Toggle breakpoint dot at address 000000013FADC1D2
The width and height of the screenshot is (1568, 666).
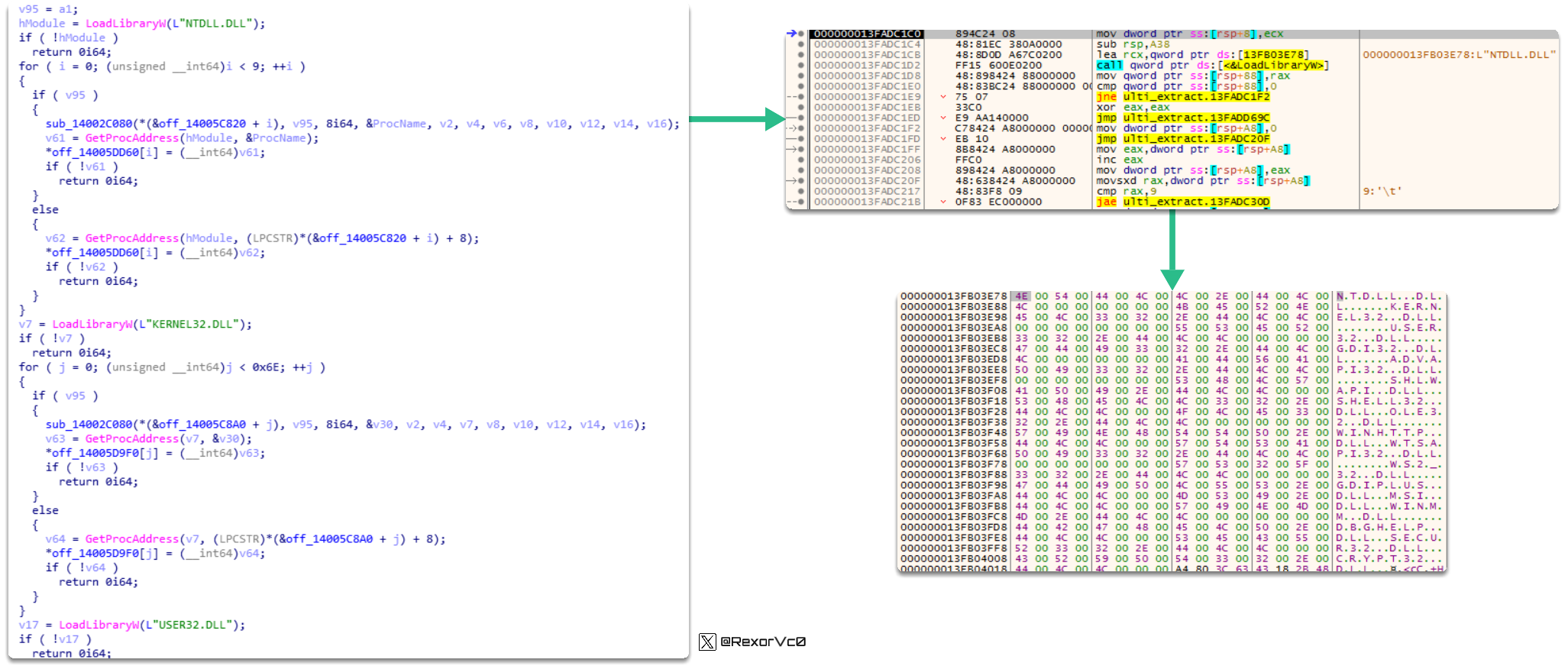click(800, 66)
